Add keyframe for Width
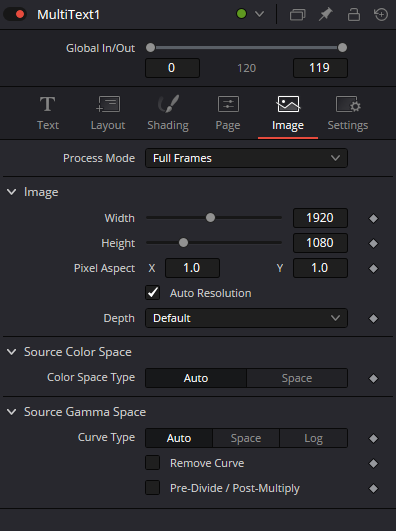 pyautogui.click(x=373, y=218)
